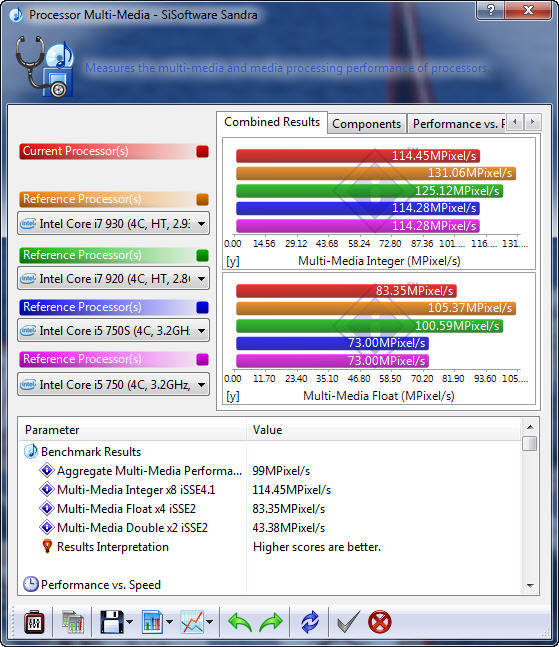
Task: Click Multi-Media Integer (MPixel/s) chart title
Action: (379, 261)
